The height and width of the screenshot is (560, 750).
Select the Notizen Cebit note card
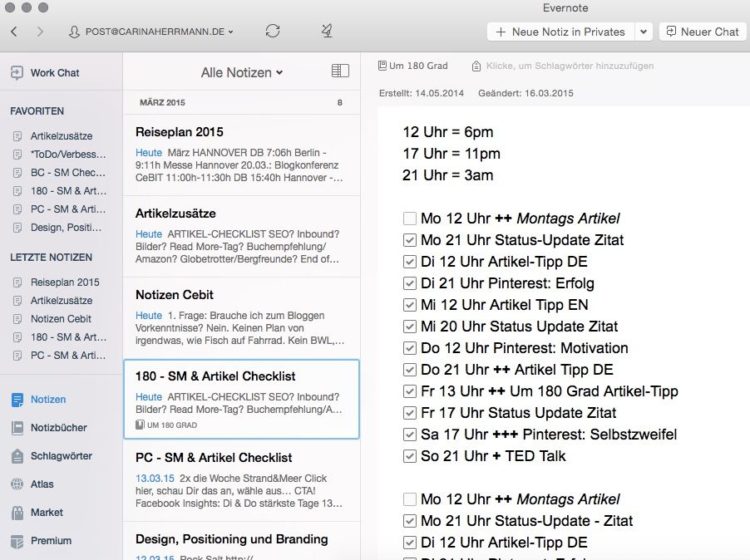242,318
